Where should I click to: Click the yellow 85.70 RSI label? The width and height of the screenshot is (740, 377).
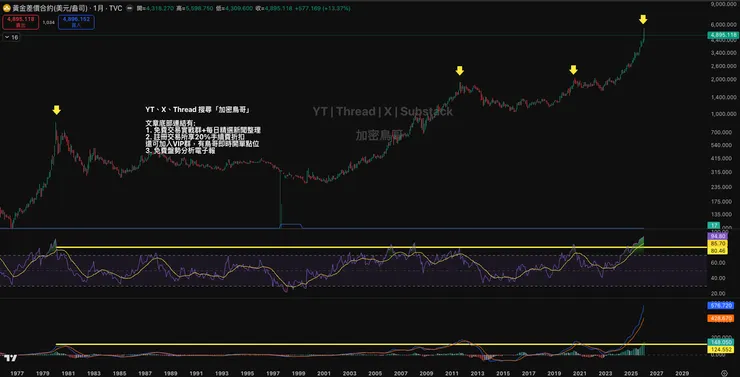coord(717,243)
